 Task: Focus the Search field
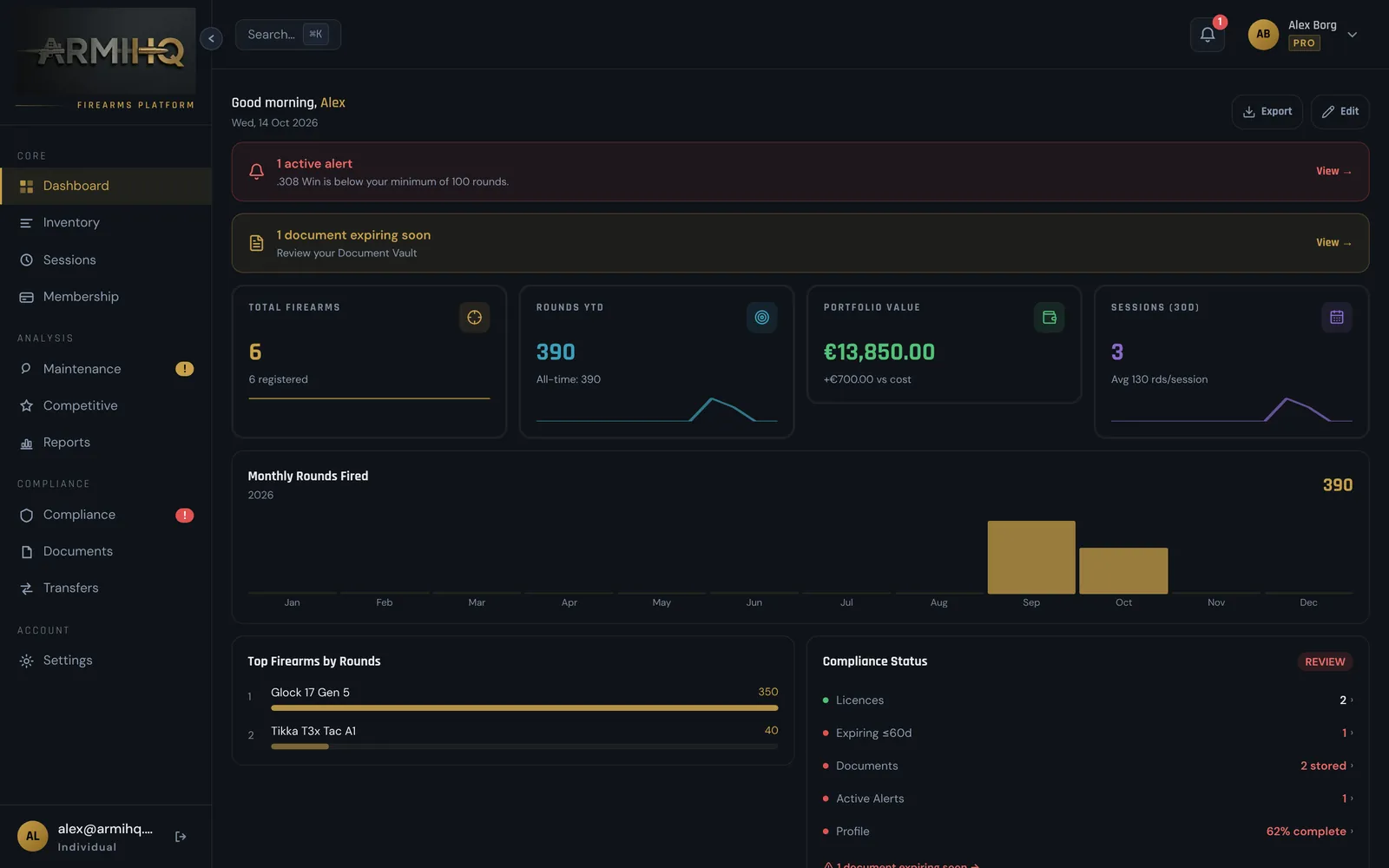(x=287, y=35)
